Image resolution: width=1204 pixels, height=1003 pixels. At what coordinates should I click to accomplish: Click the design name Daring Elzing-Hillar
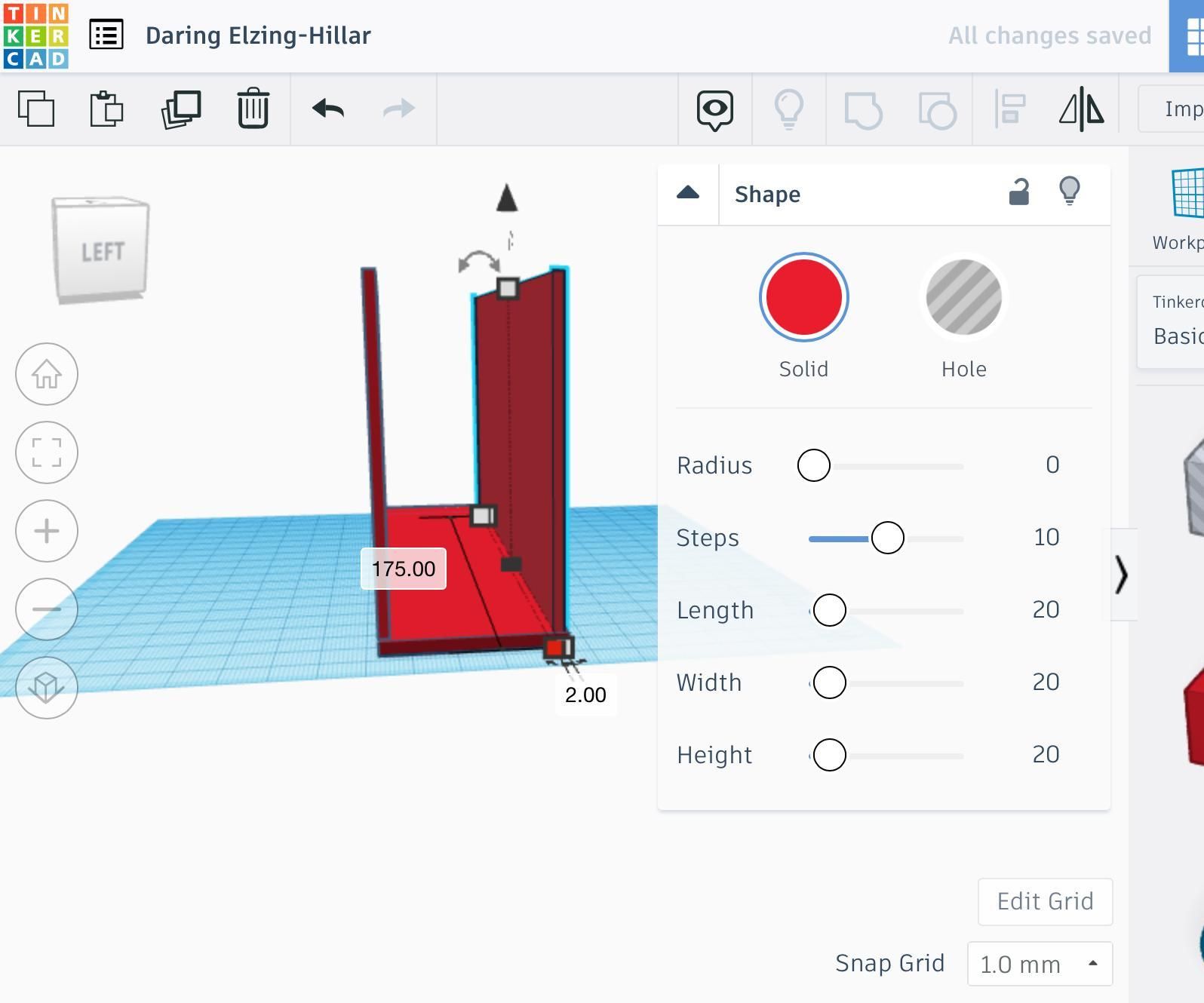coord(258,35)
